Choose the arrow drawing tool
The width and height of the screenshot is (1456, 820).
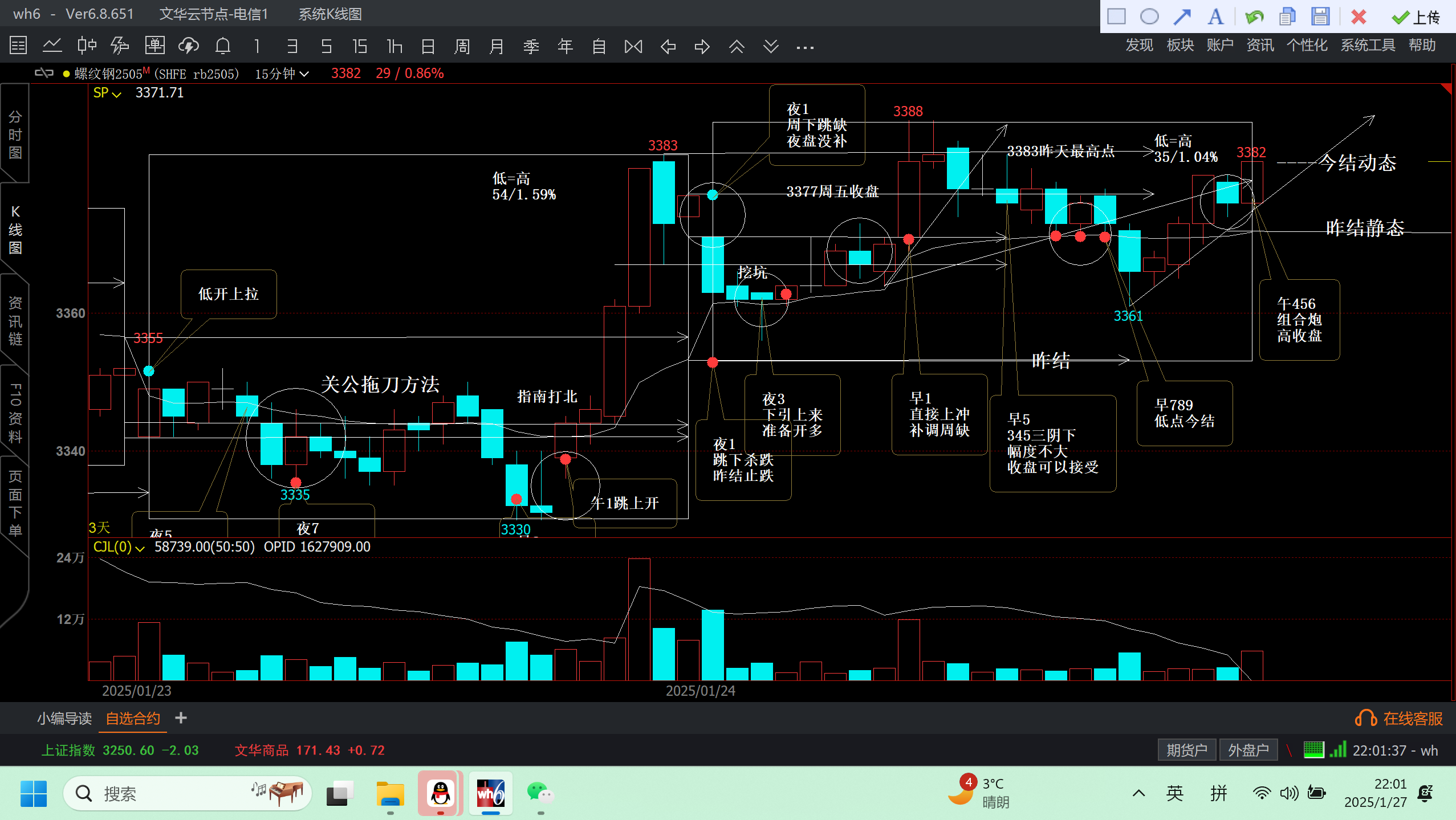(x=1182, y=17)
